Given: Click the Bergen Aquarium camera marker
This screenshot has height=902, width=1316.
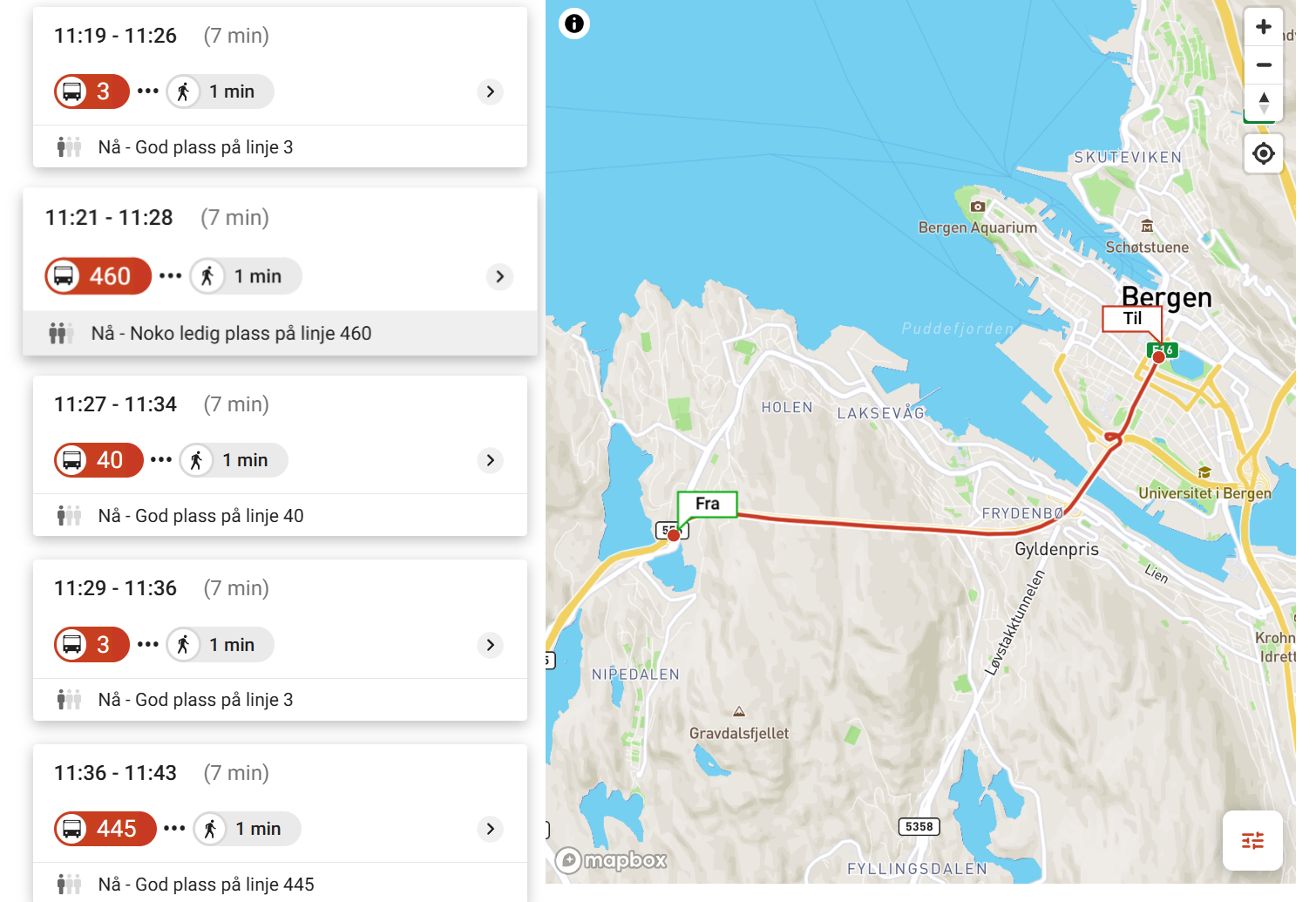Looking at the screenshot, I should [978, 207].
